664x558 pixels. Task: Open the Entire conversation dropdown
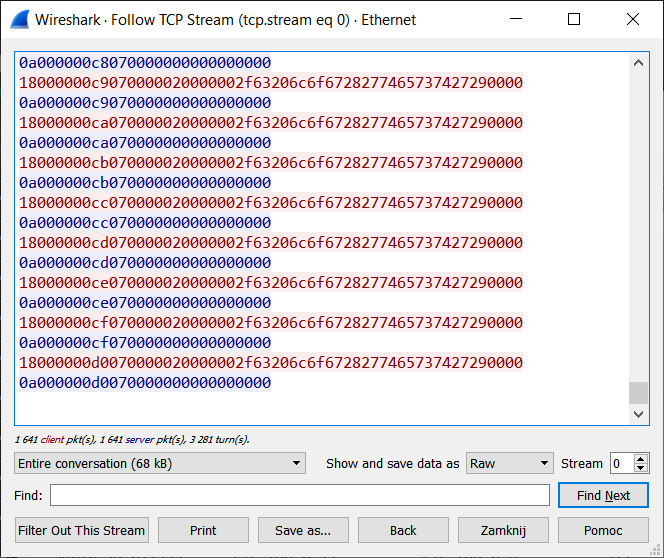[160, 464]
